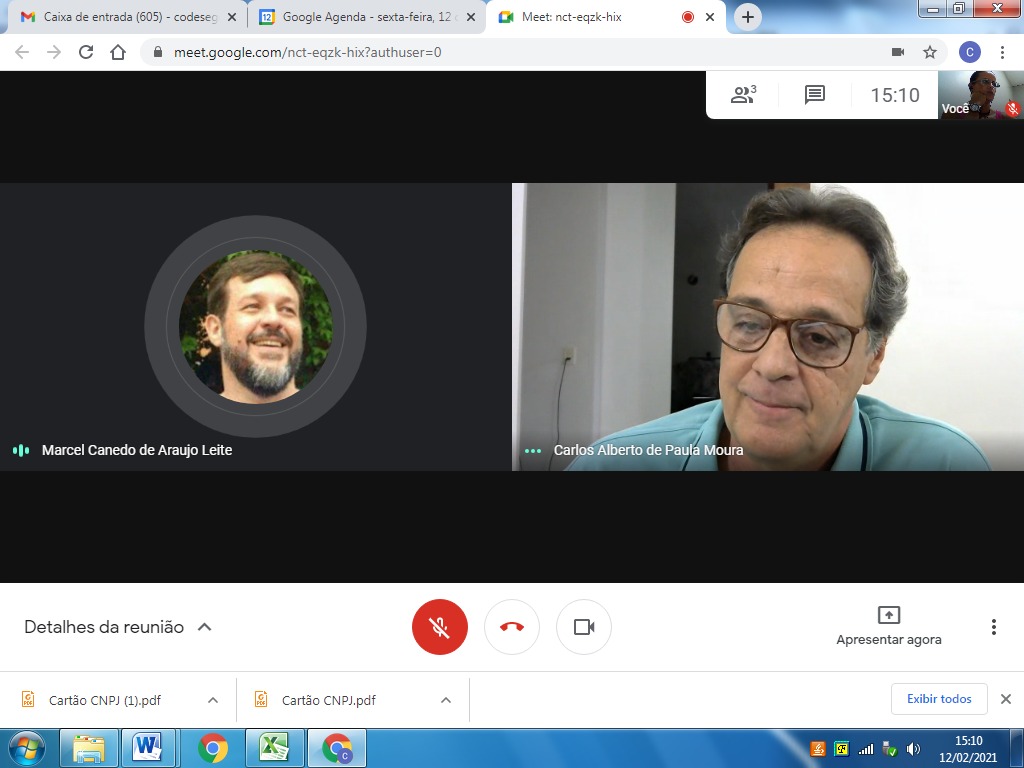
Task: Go back in browser history
Action: click(x=22, y=52)
